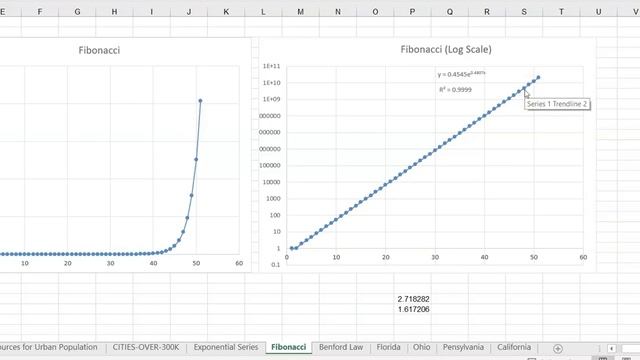
Task: Click the 1E+11 axis label on log chart
Action: tap(271, 66)
